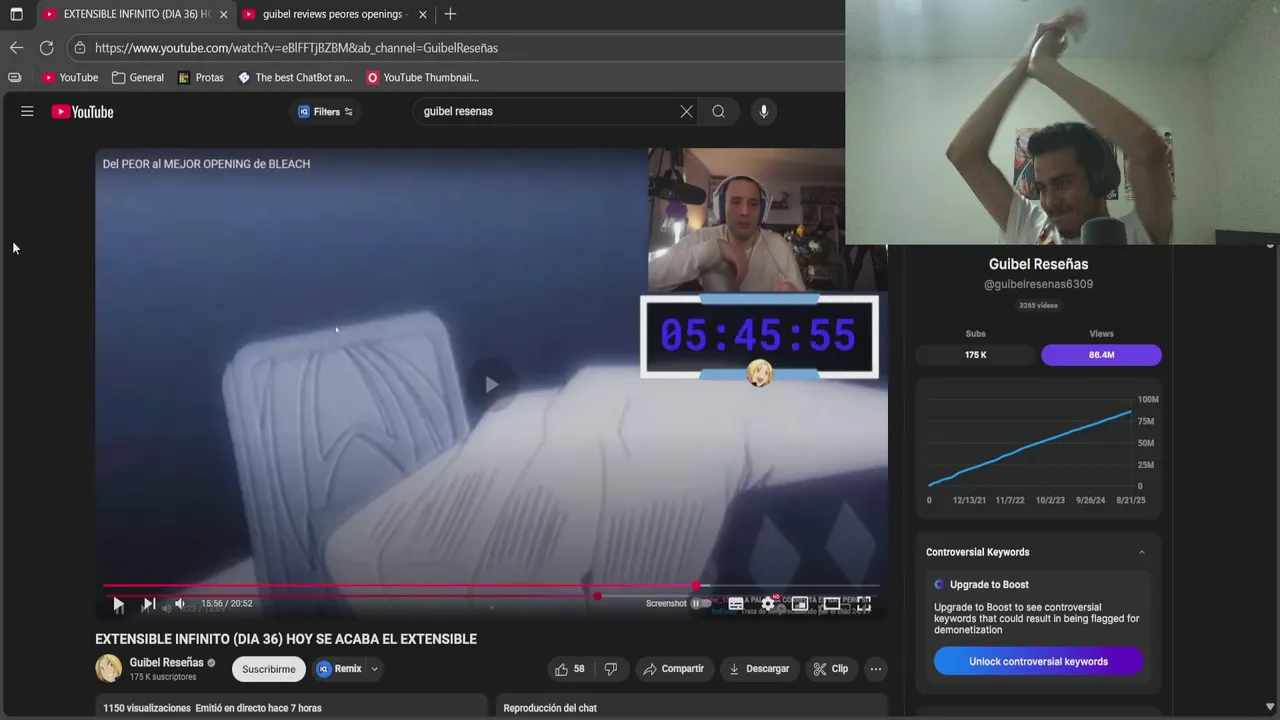This screenshot has height=720, width=1280.
Task: Click the Upgrade to Boost heading
Action: pyautogui.click(x=989, y=585)
